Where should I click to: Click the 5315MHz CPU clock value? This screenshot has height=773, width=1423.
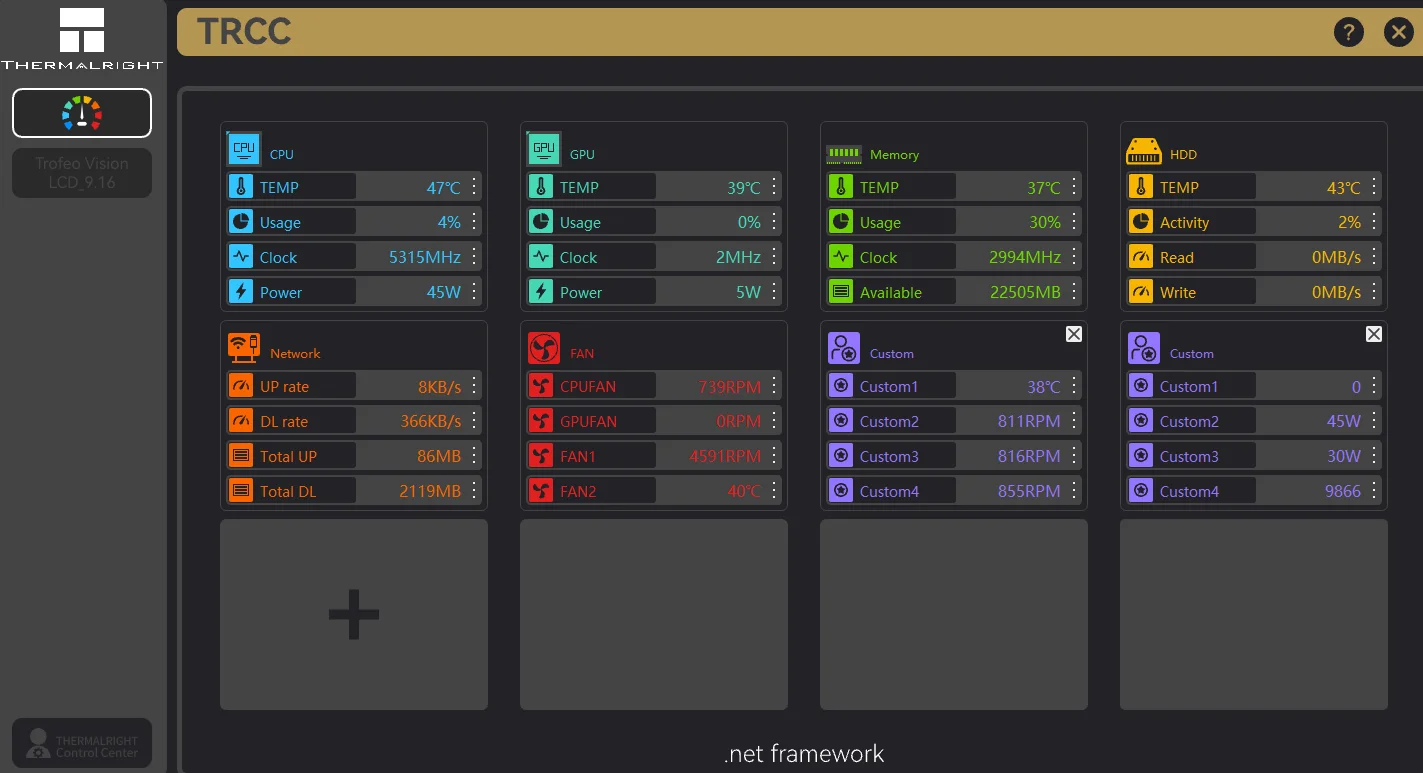pos(425,257)
